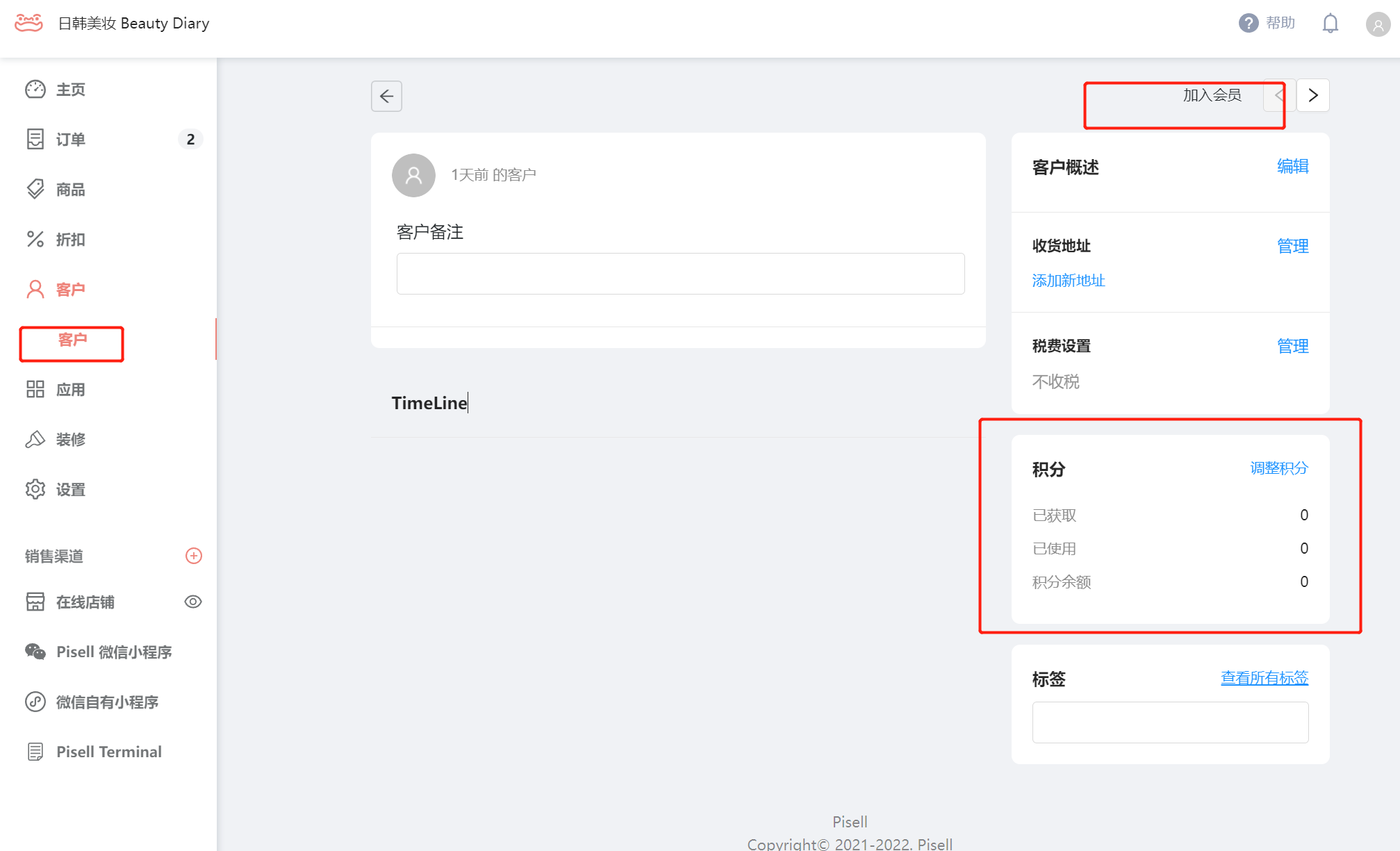This screenshot has width=1400, height=851.
Task: Go to previous customer chevron
Action: pos(1279,95)
